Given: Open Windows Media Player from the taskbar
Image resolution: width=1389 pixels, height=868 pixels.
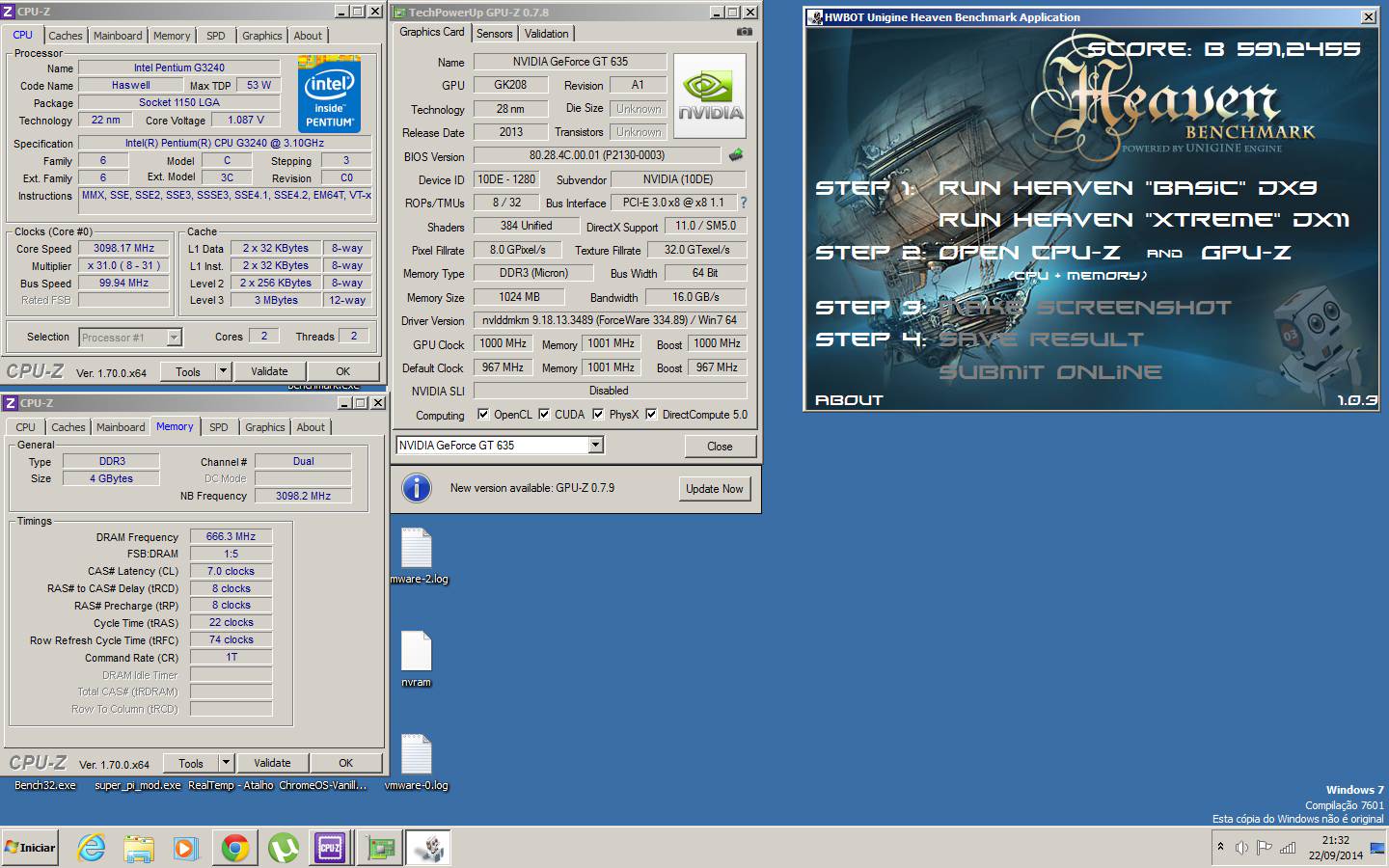Looking at the screenshot, I should tap(186, 849).
